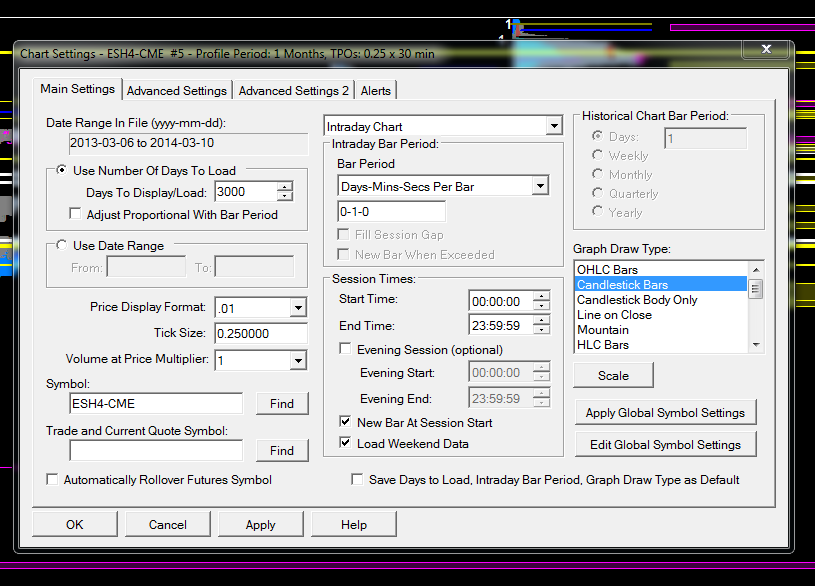Open the Days-Mins-Secs Per Bar dropdown

pyautogui.click(x=540, y=186)
